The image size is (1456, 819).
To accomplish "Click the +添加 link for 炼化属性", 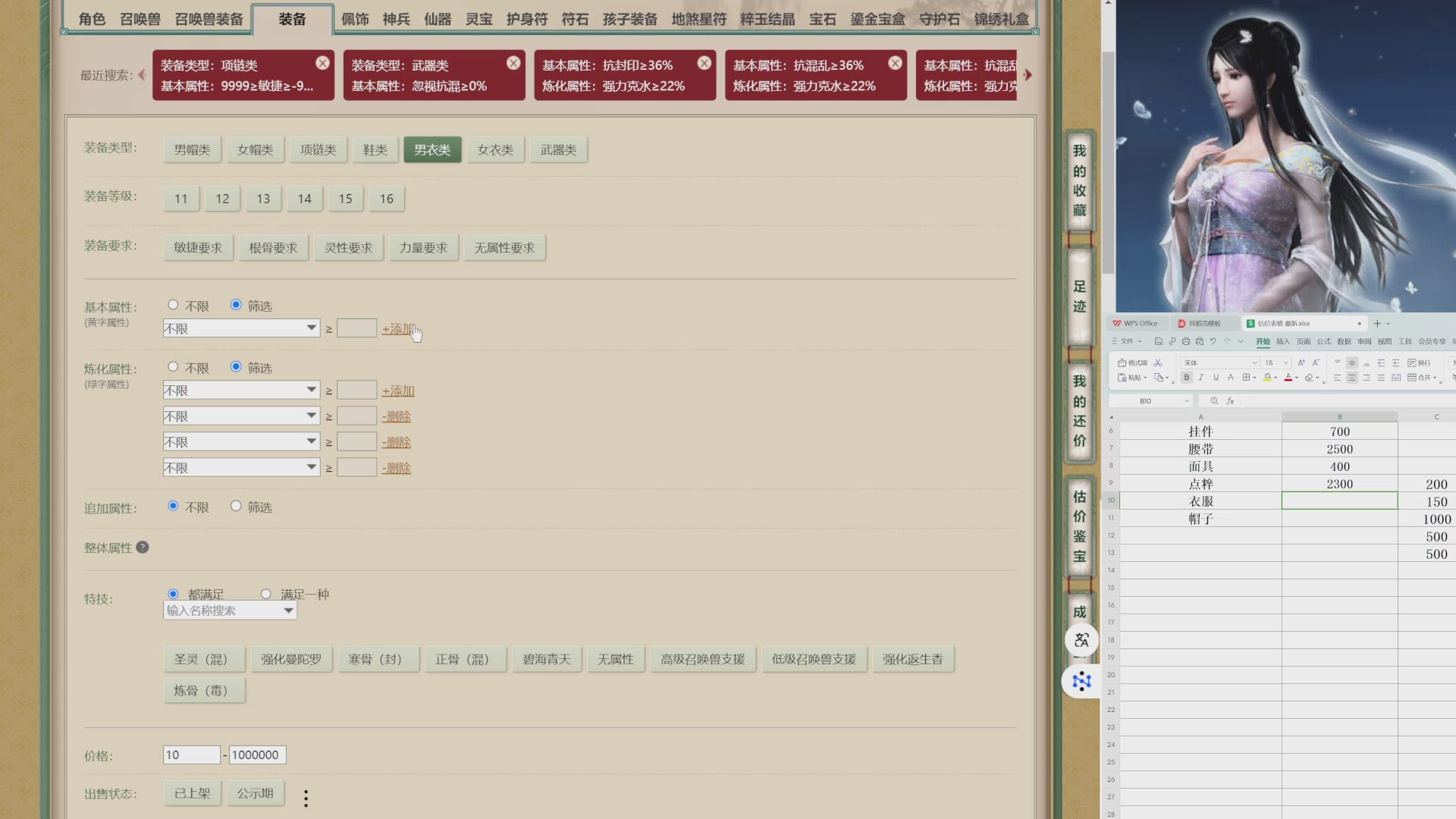I will [x=398, y=391].
